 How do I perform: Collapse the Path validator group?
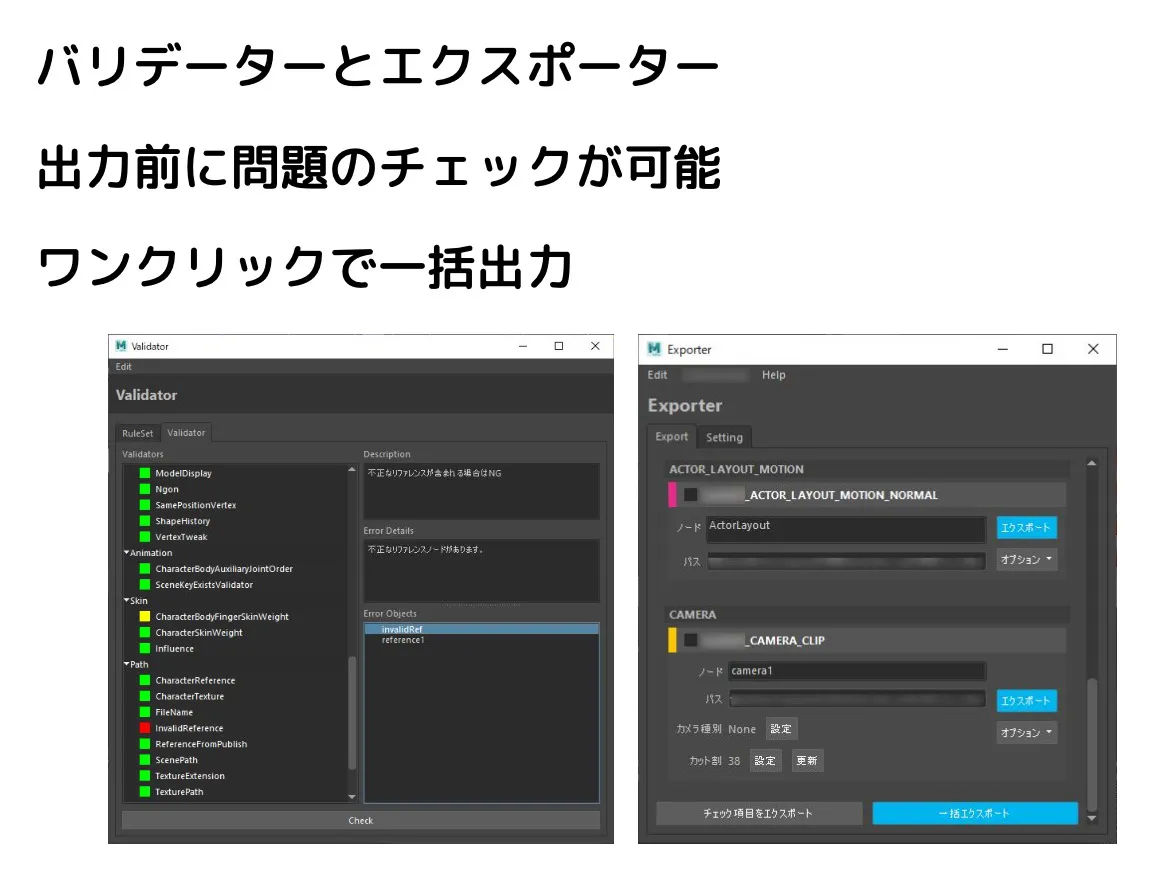(x=129, y=664)
